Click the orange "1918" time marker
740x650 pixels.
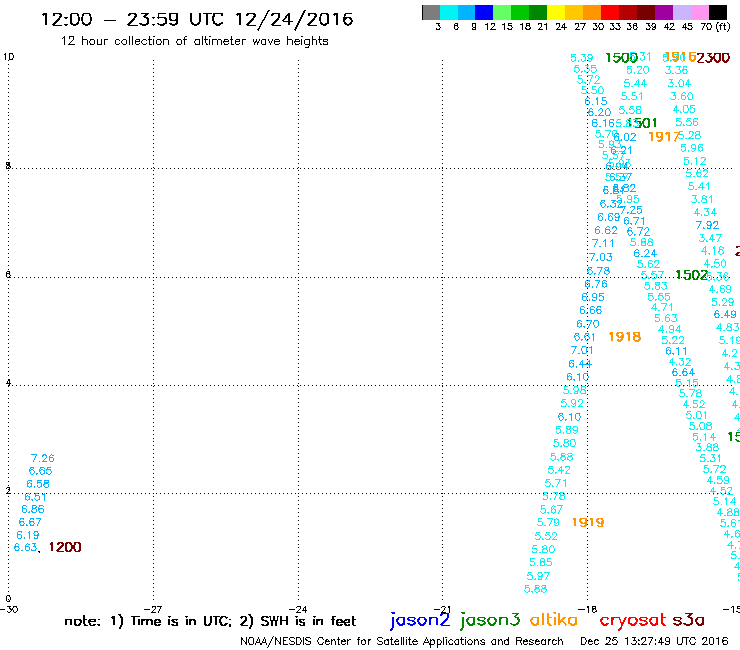point(624,337)
